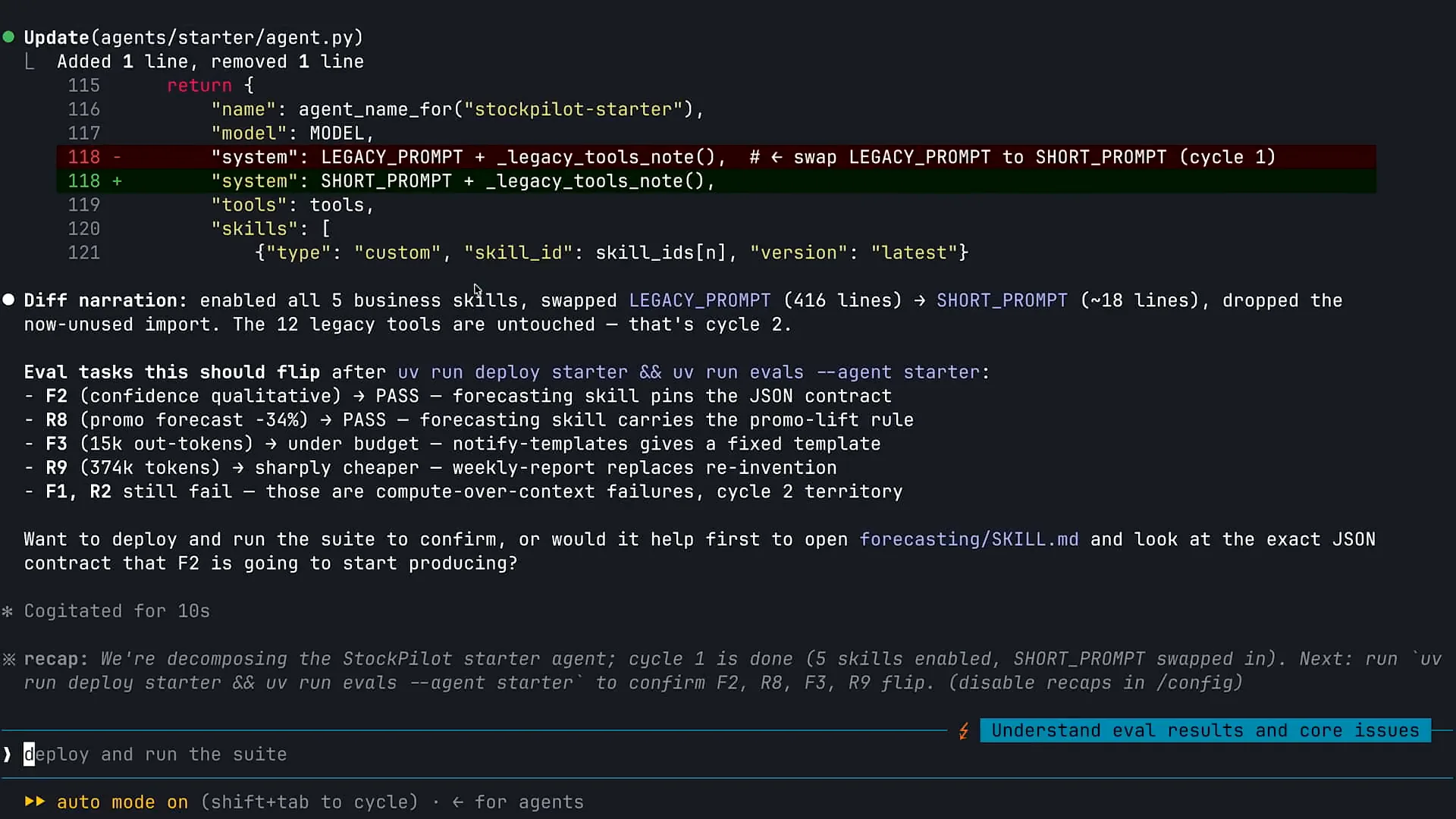Click 'Cogitated for 10s' status text

pos(117,611)
